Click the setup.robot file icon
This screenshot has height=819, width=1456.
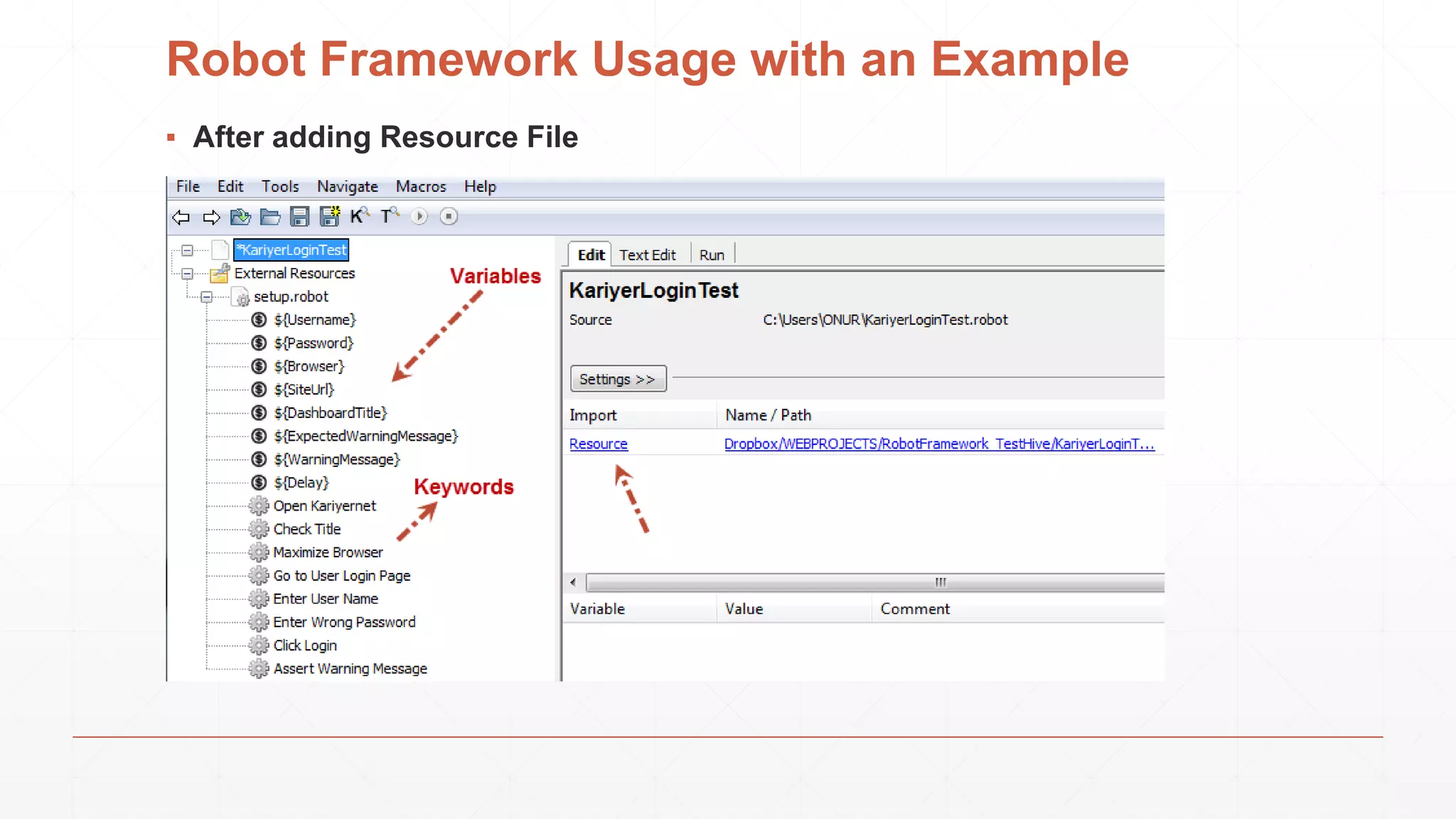point(242,297)
